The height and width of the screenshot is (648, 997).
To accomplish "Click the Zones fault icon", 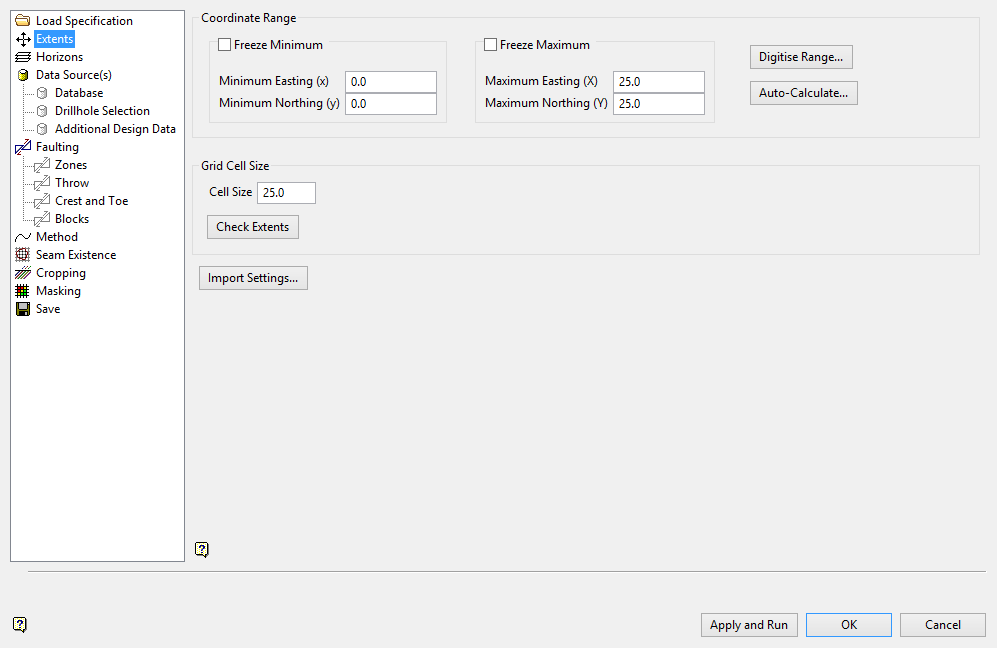I will [x=42, y=165].
